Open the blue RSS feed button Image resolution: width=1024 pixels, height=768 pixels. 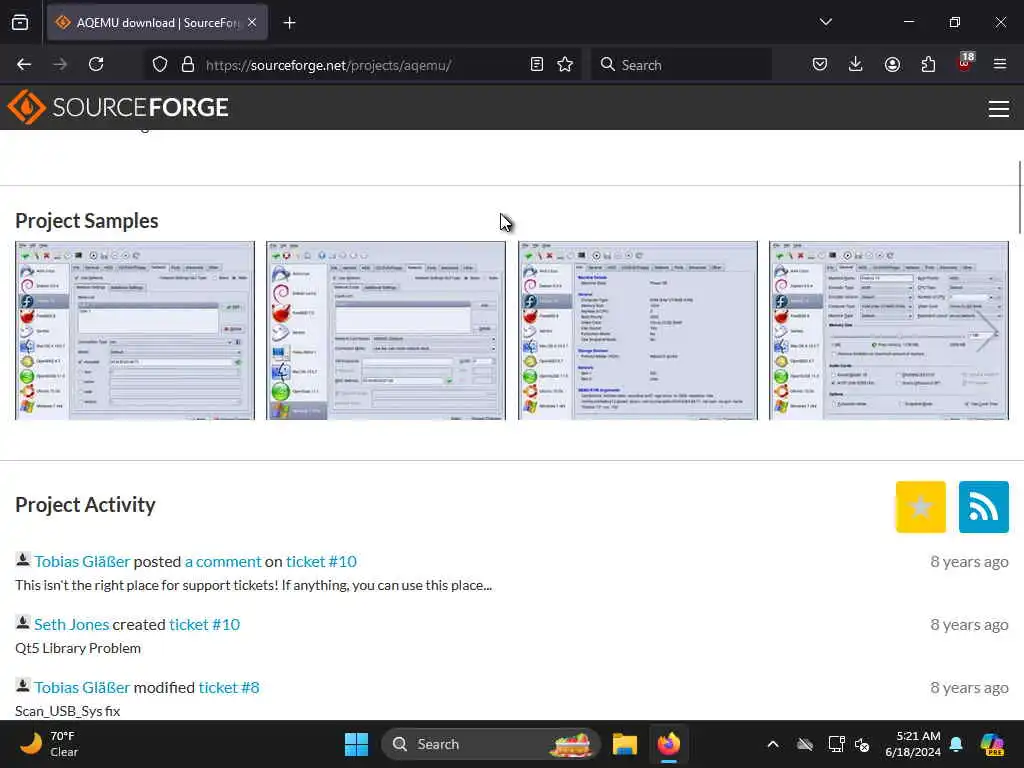tap(984, 507)
